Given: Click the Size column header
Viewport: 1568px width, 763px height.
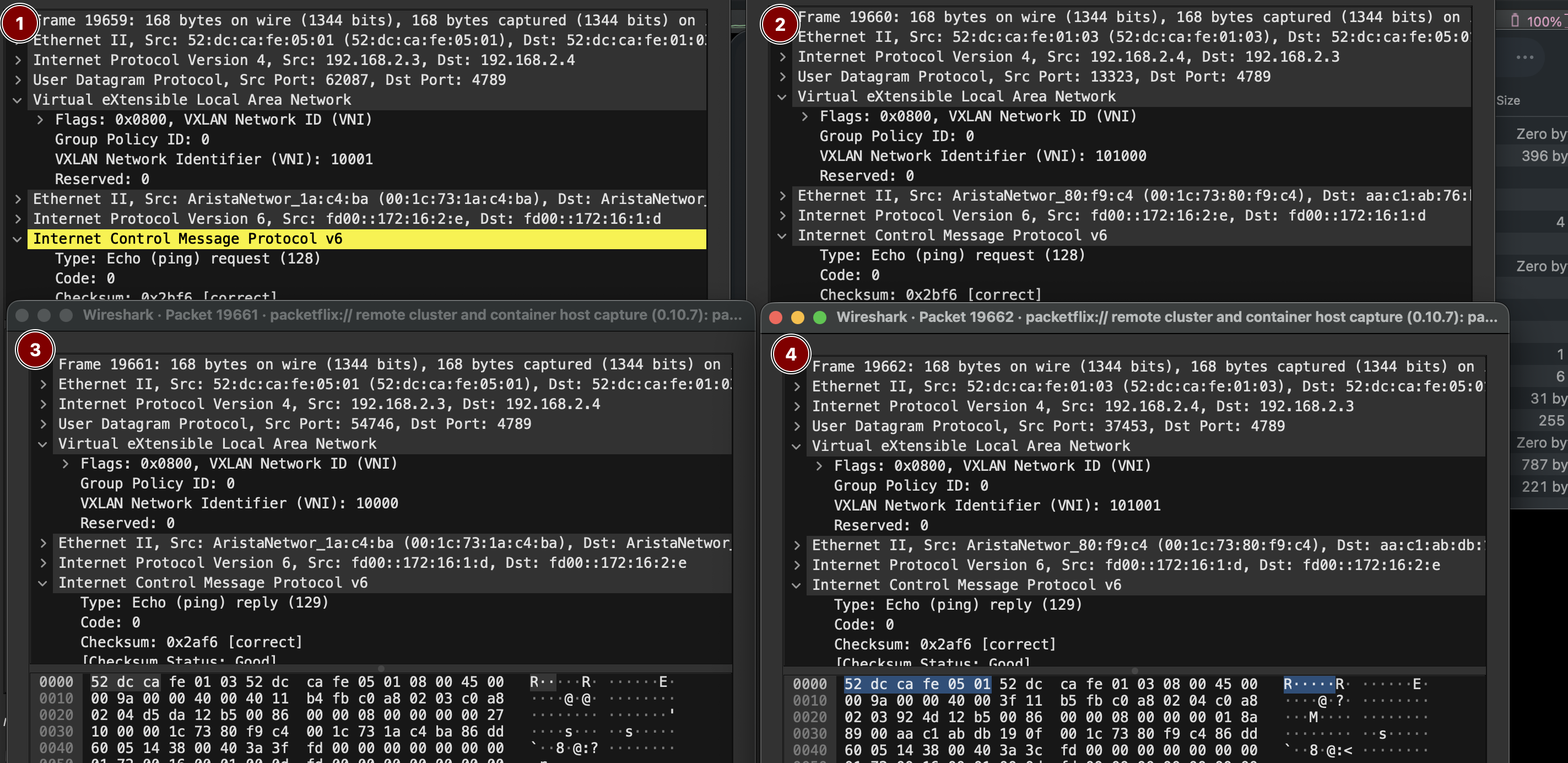Looking at the screenshot, I should tap(1508, 100).
